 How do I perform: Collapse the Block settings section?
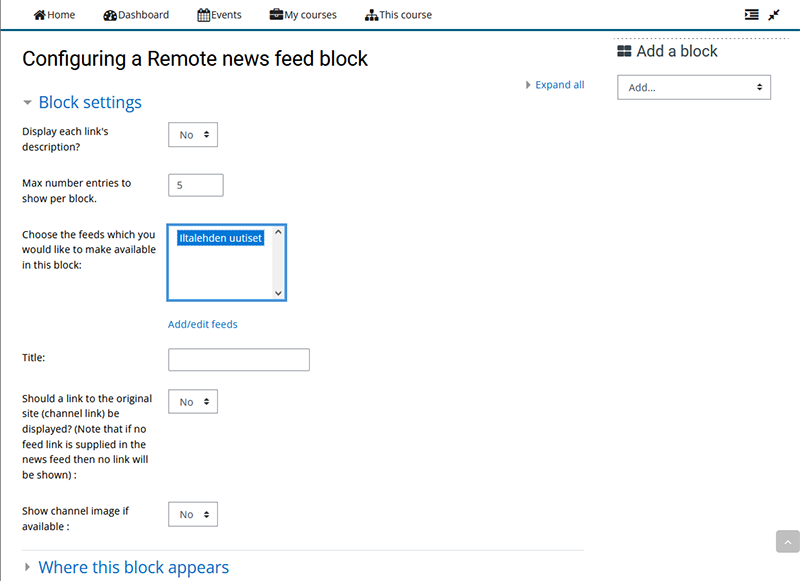coord(89,102)
